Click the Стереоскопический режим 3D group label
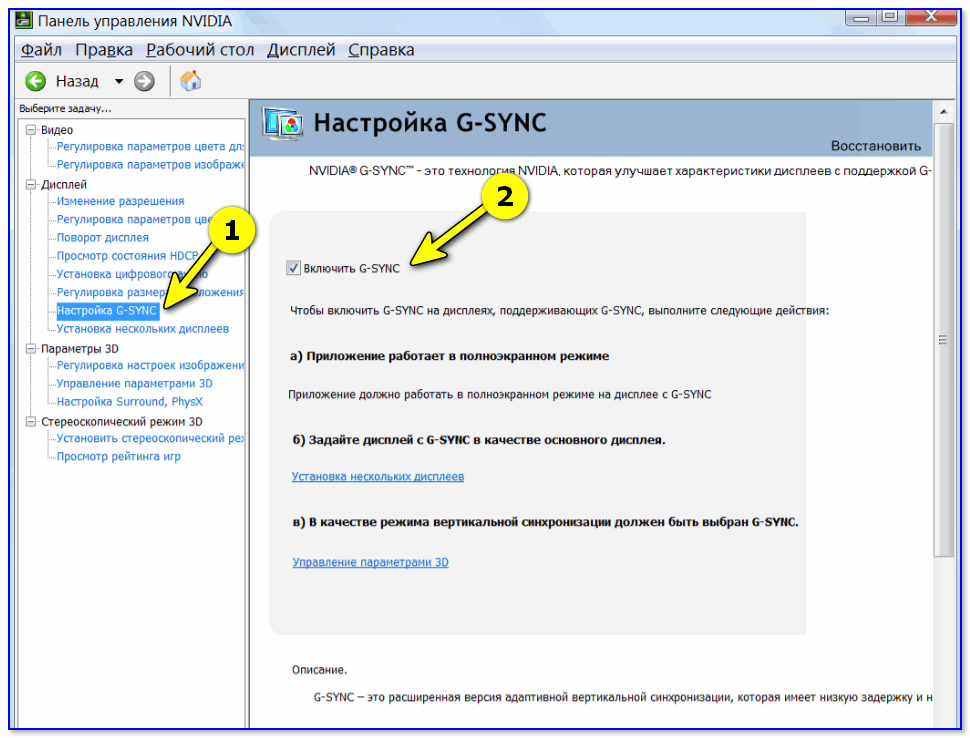This screenshot has width=970, height=738. [122, 422]
